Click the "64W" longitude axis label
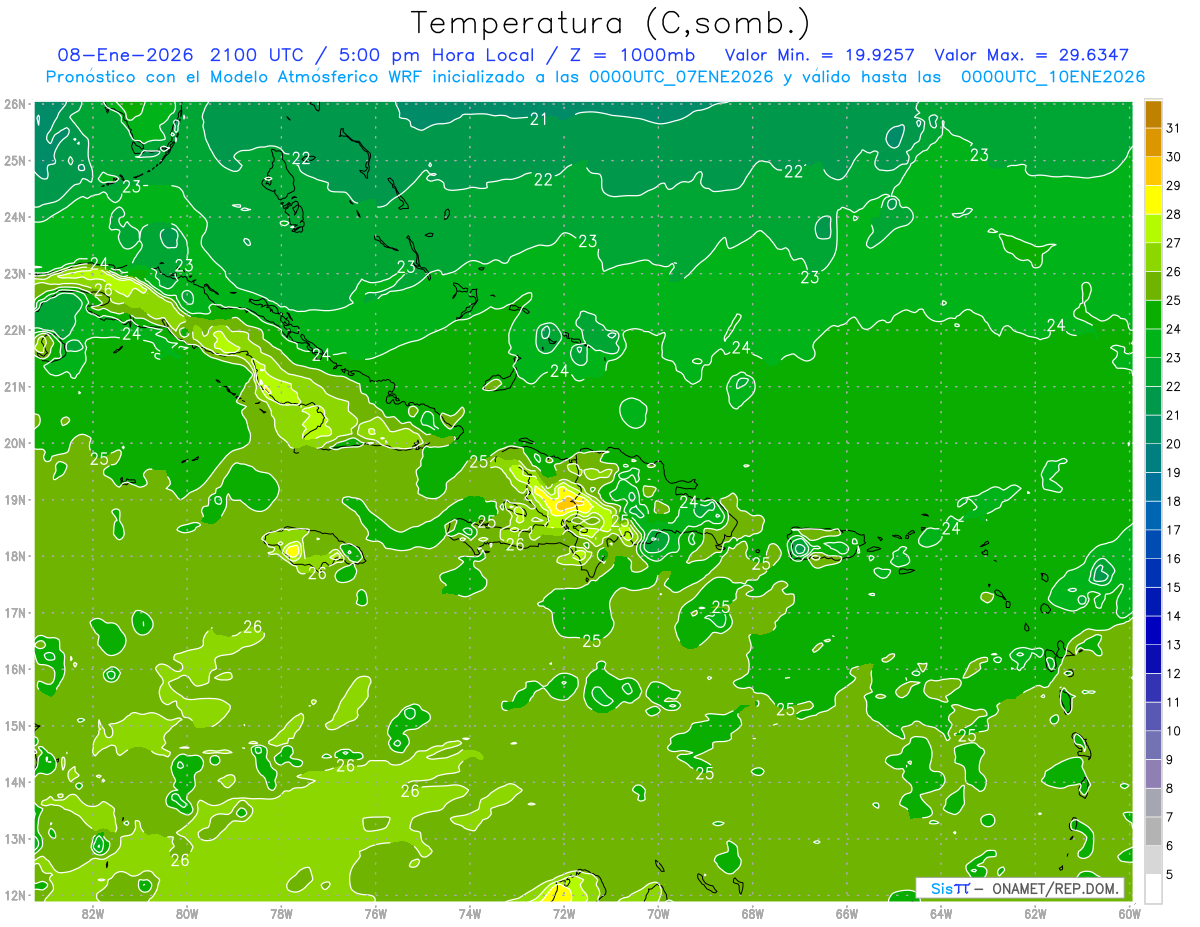The height and width of the screenshot is (927, 1200). coord(941,913)
